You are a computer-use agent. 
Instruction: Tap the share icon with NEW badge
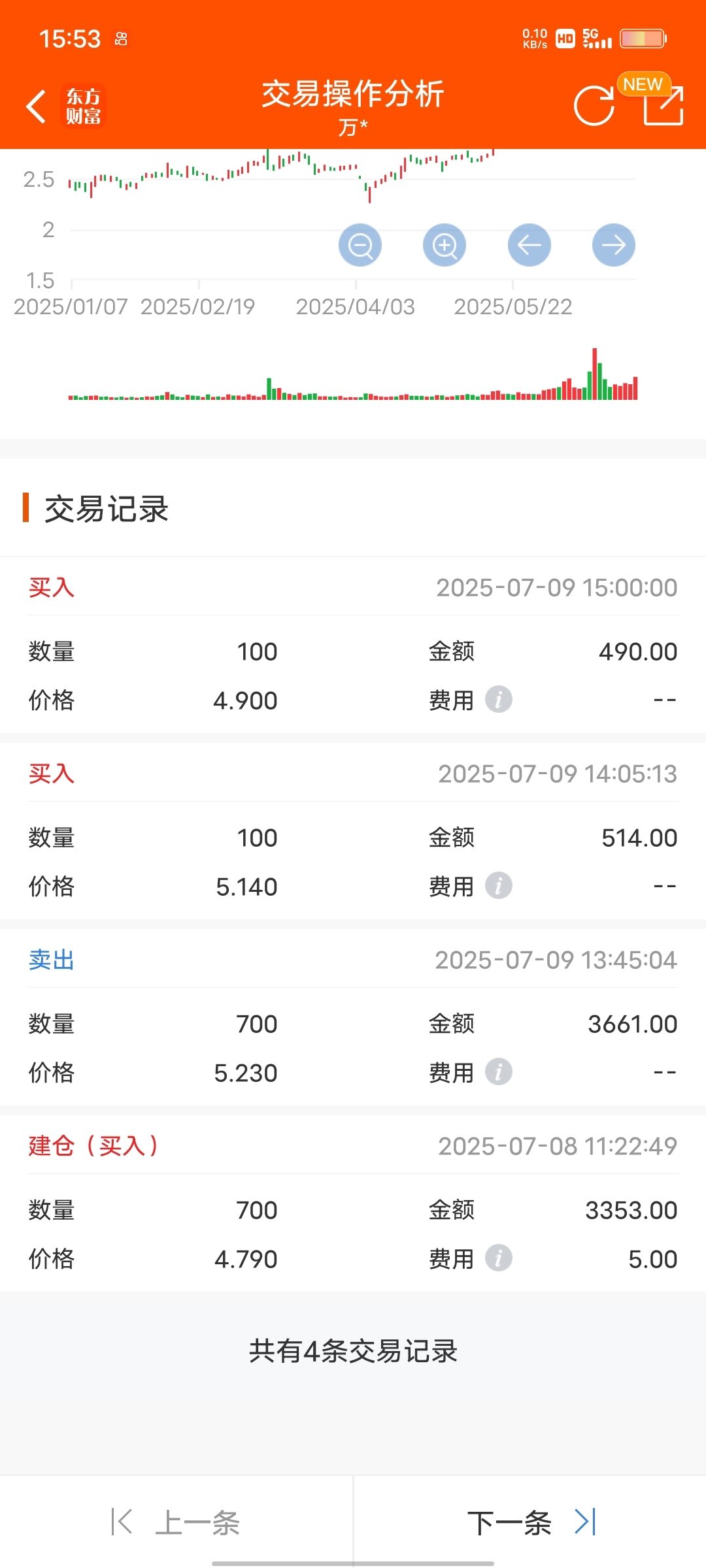pos(662,105)
